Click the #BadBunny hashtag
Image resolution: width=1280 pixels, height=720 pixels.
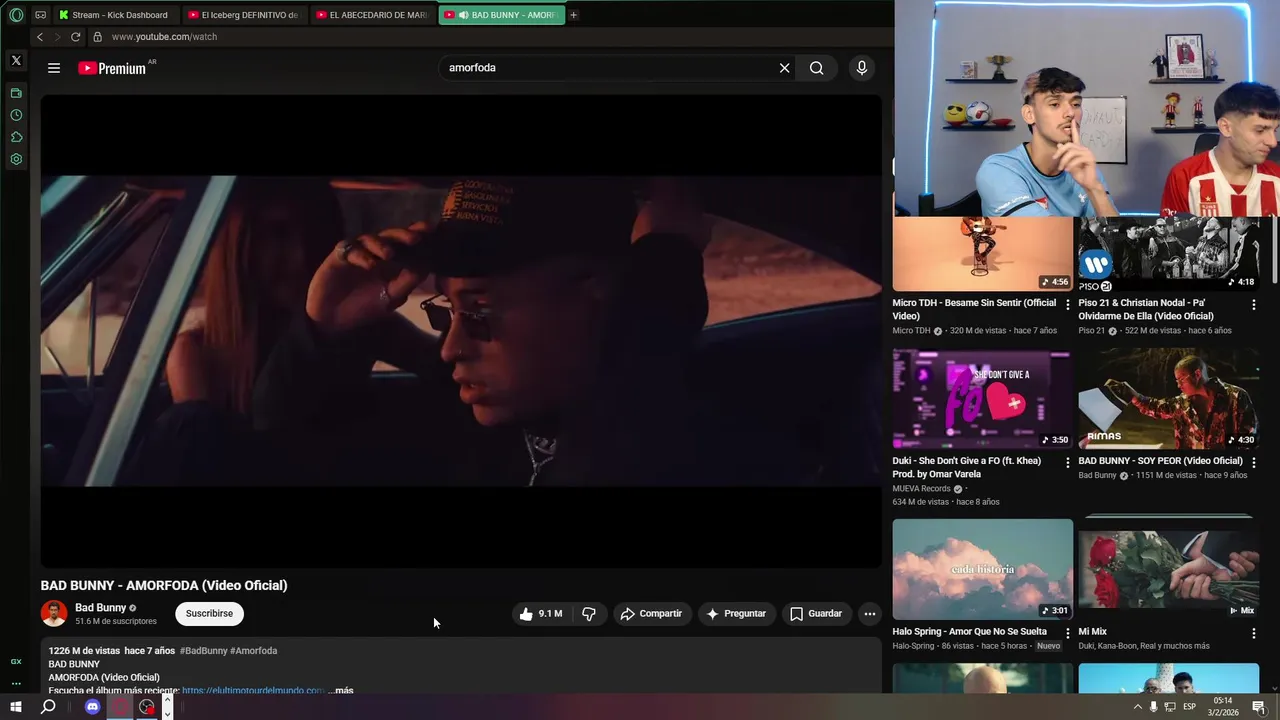[x=204, y=651]
